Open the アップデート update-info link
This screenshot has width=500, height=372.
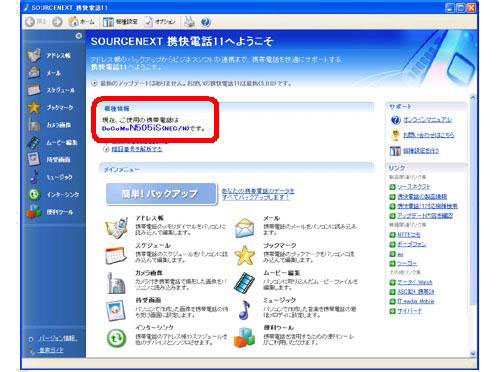(x=425, y=216)
